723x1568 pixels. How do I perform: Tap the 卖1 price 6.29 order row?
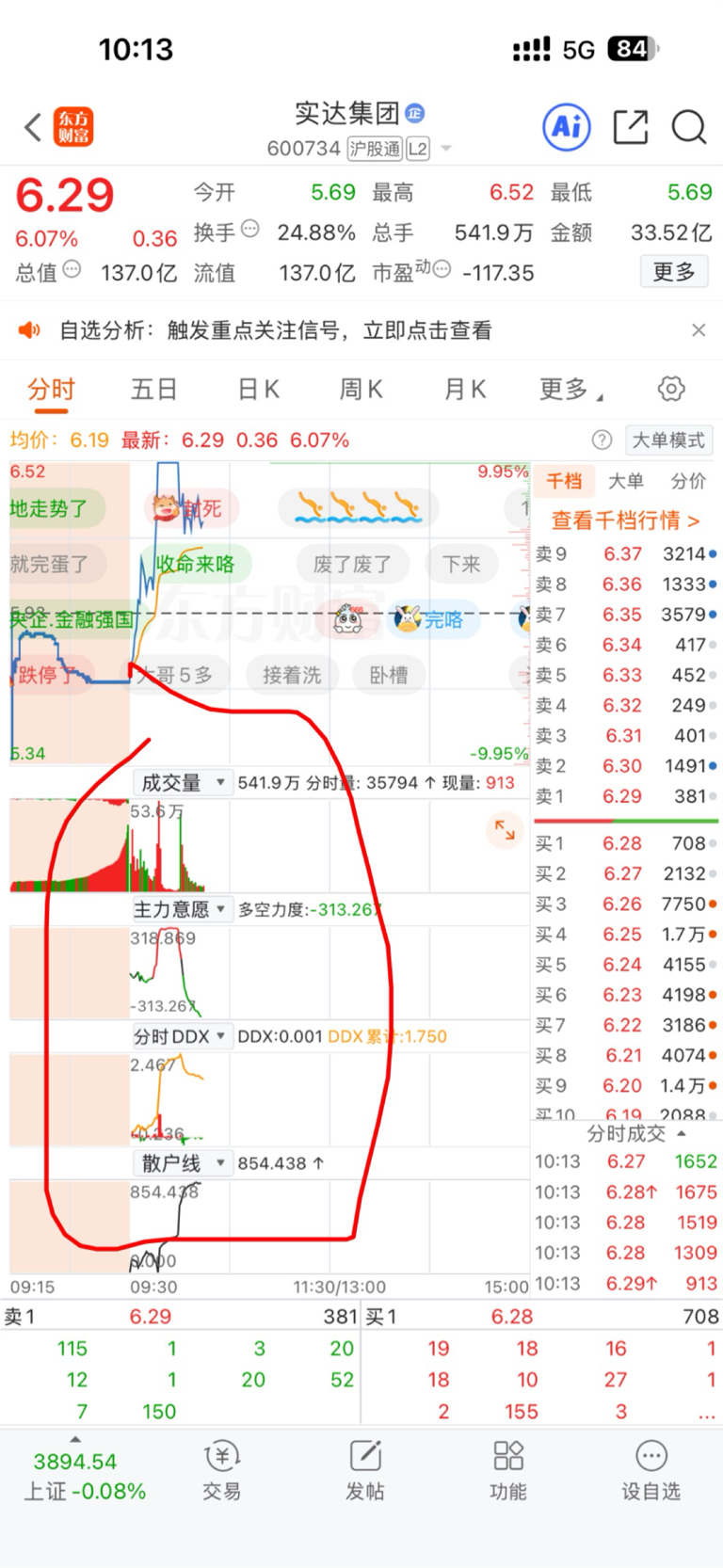pos(626,796)
